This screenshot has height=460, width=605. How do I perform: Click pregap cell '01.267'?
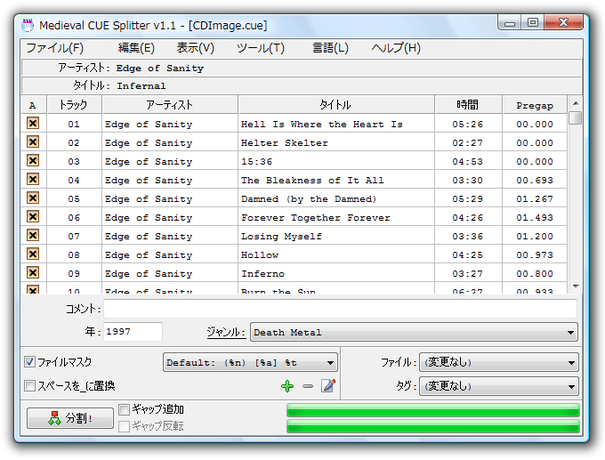pos(535,199)
